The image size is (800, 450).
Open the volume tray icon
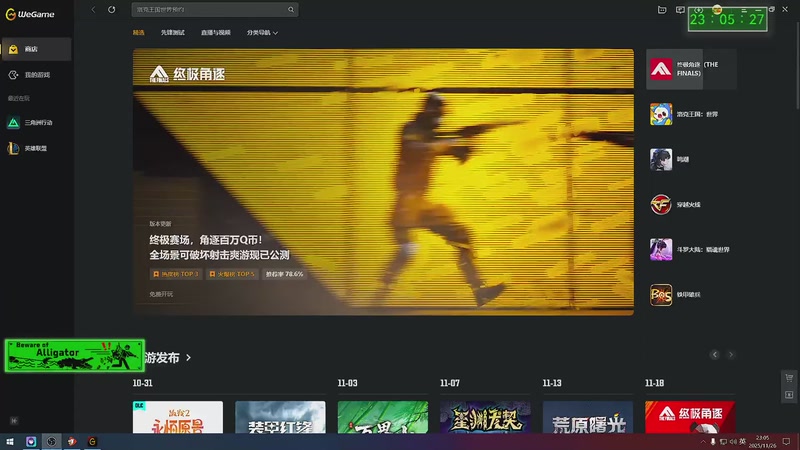coord(733,442)
